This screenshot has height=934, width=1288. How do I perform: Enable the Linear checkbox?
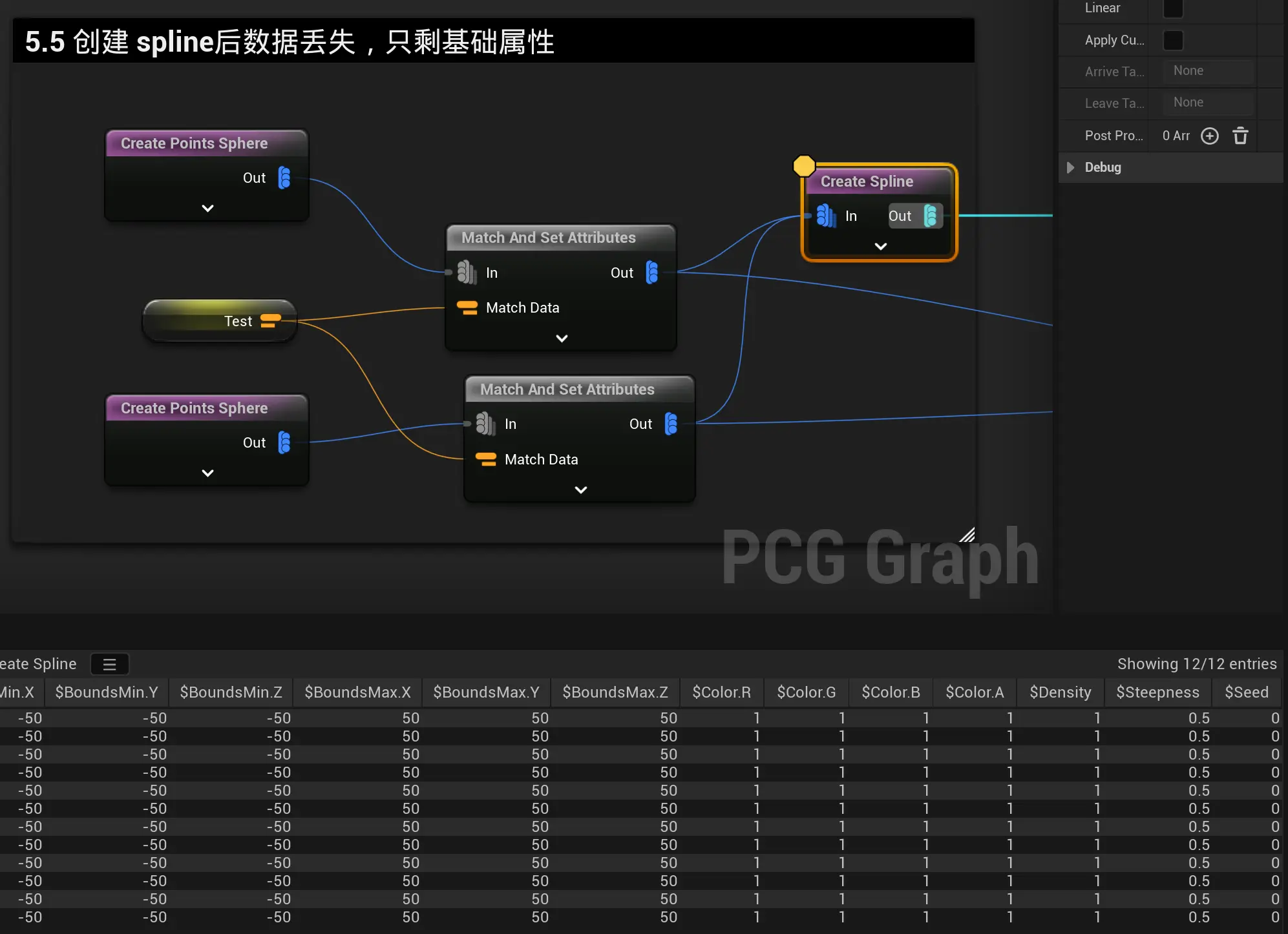tap(1173, 8)
